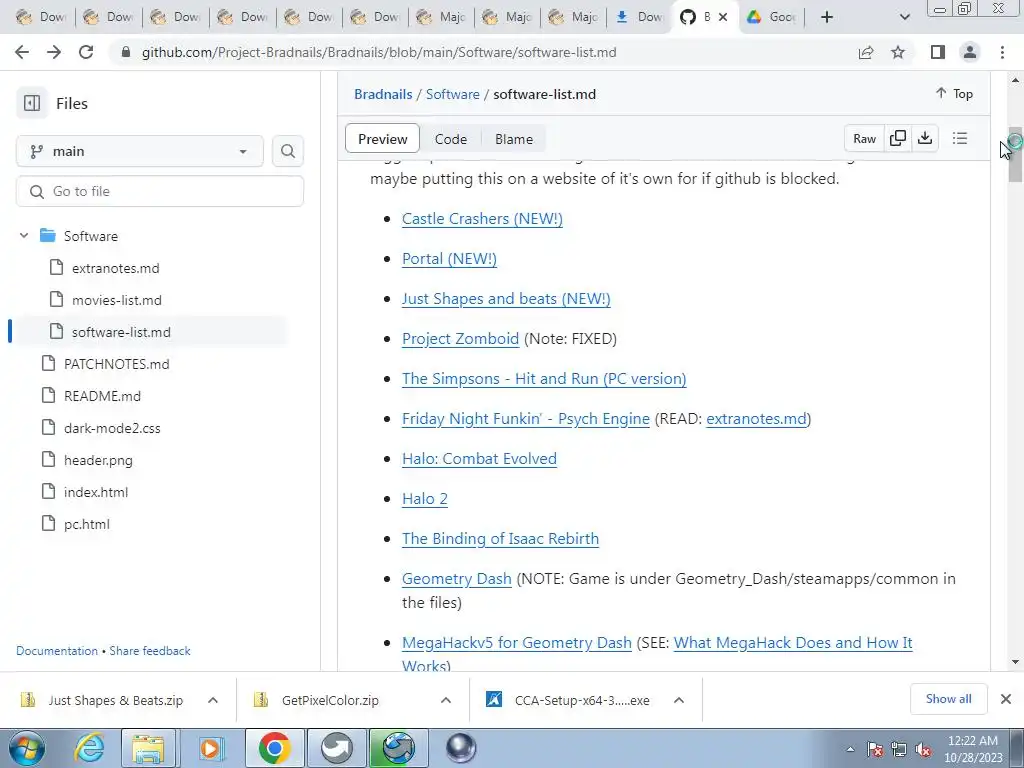Open Chrome three-dot menu
Screen dimensions: 1024x768
(1002, 52)
